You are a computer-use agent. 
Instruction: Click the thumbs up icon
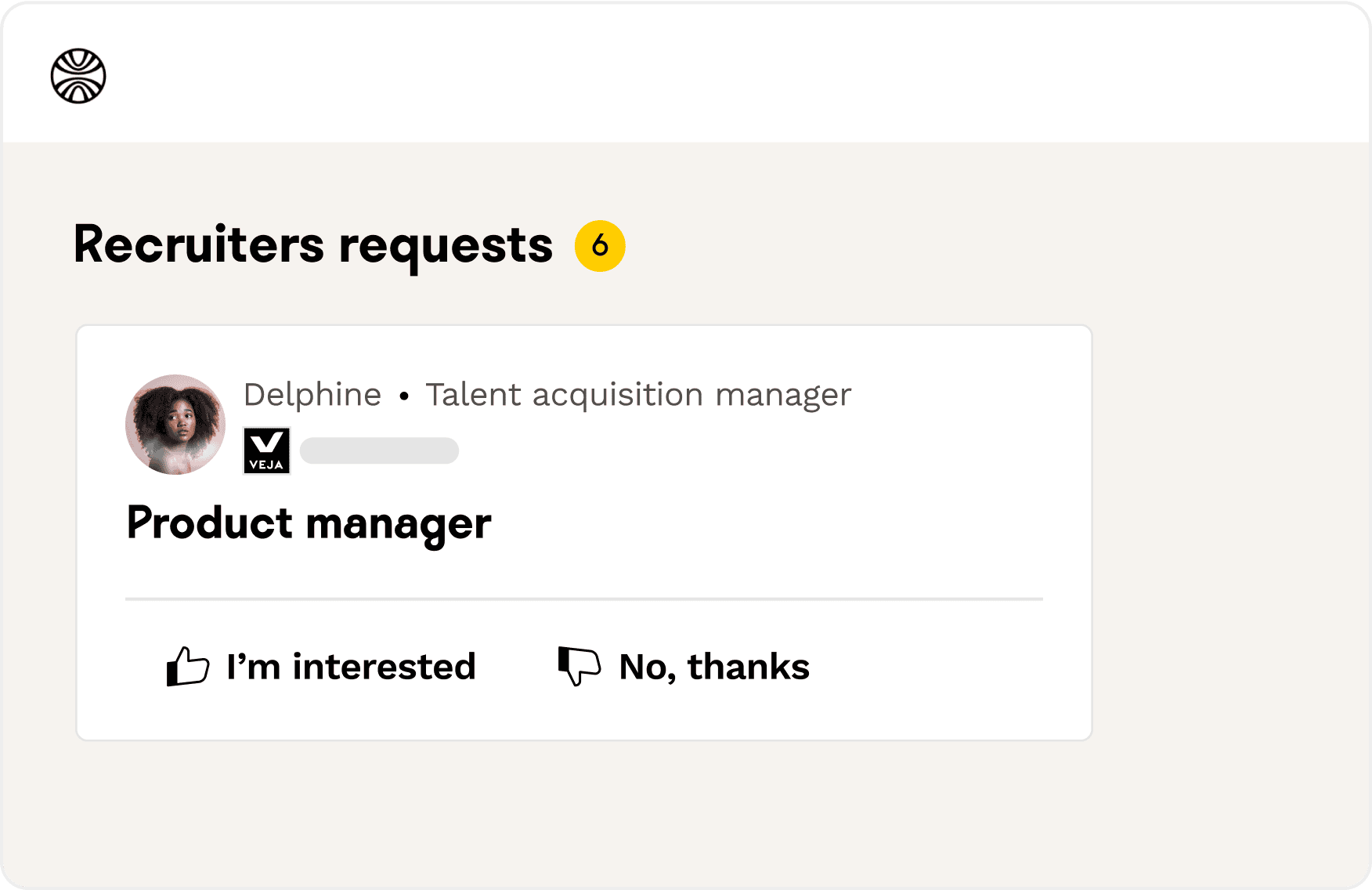(x=187, y=667)
